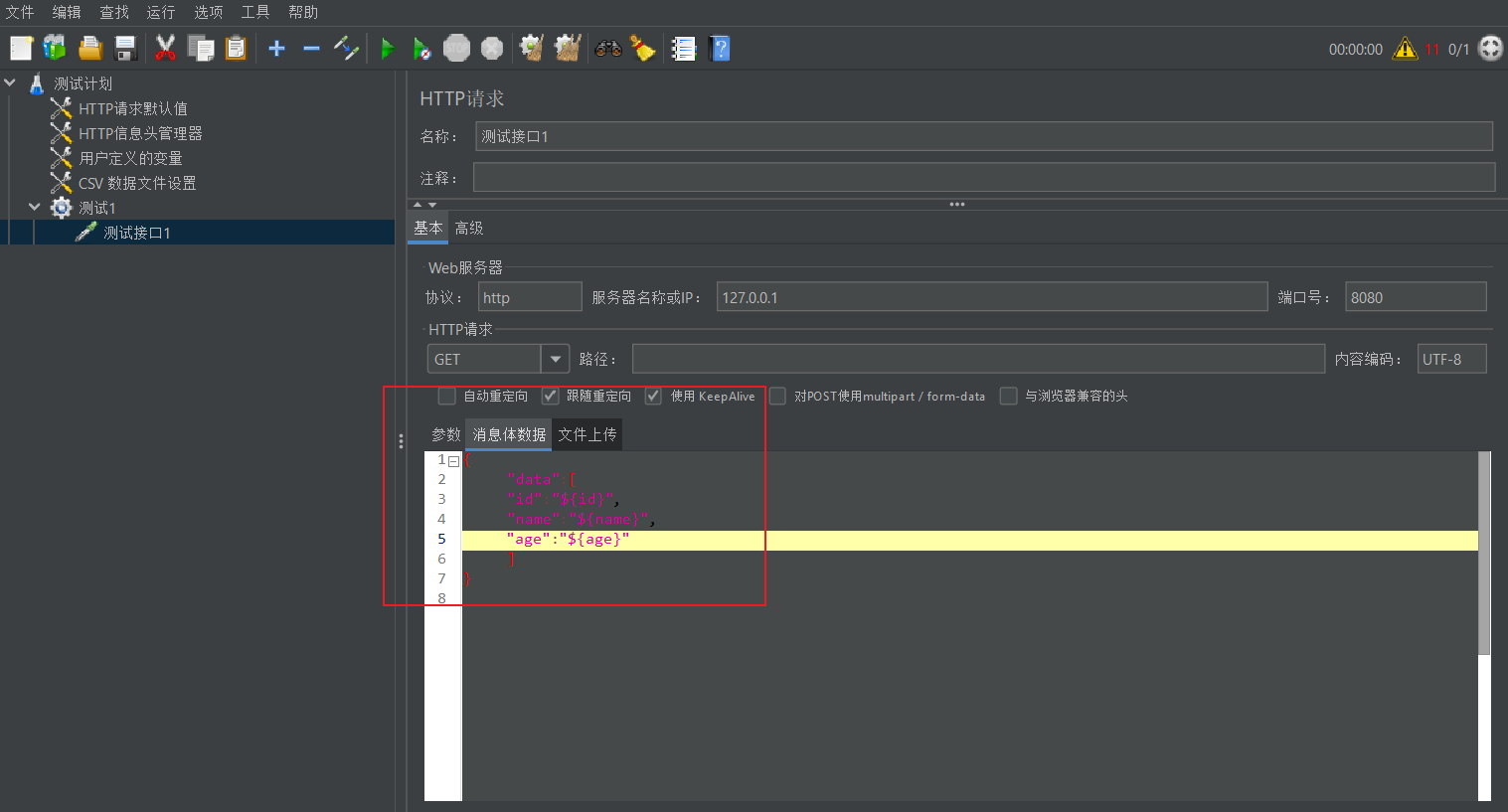Open Help with question mark icon
Screen dimensions: 1508x812
tap(720, 48)
